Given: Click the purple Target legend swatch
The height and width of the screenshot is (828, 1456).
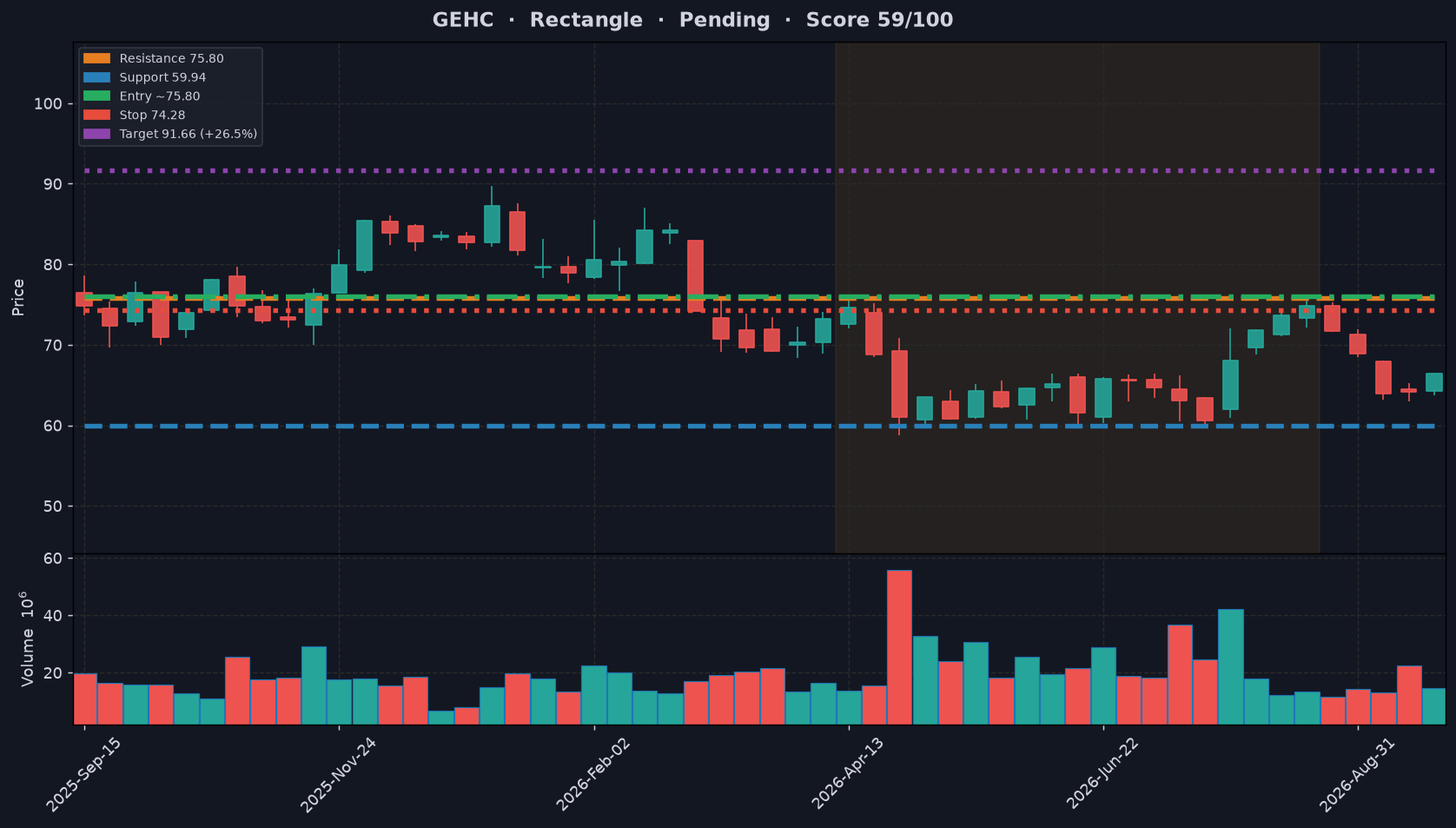Looking at the screenshot, I should tap(96, 134).
